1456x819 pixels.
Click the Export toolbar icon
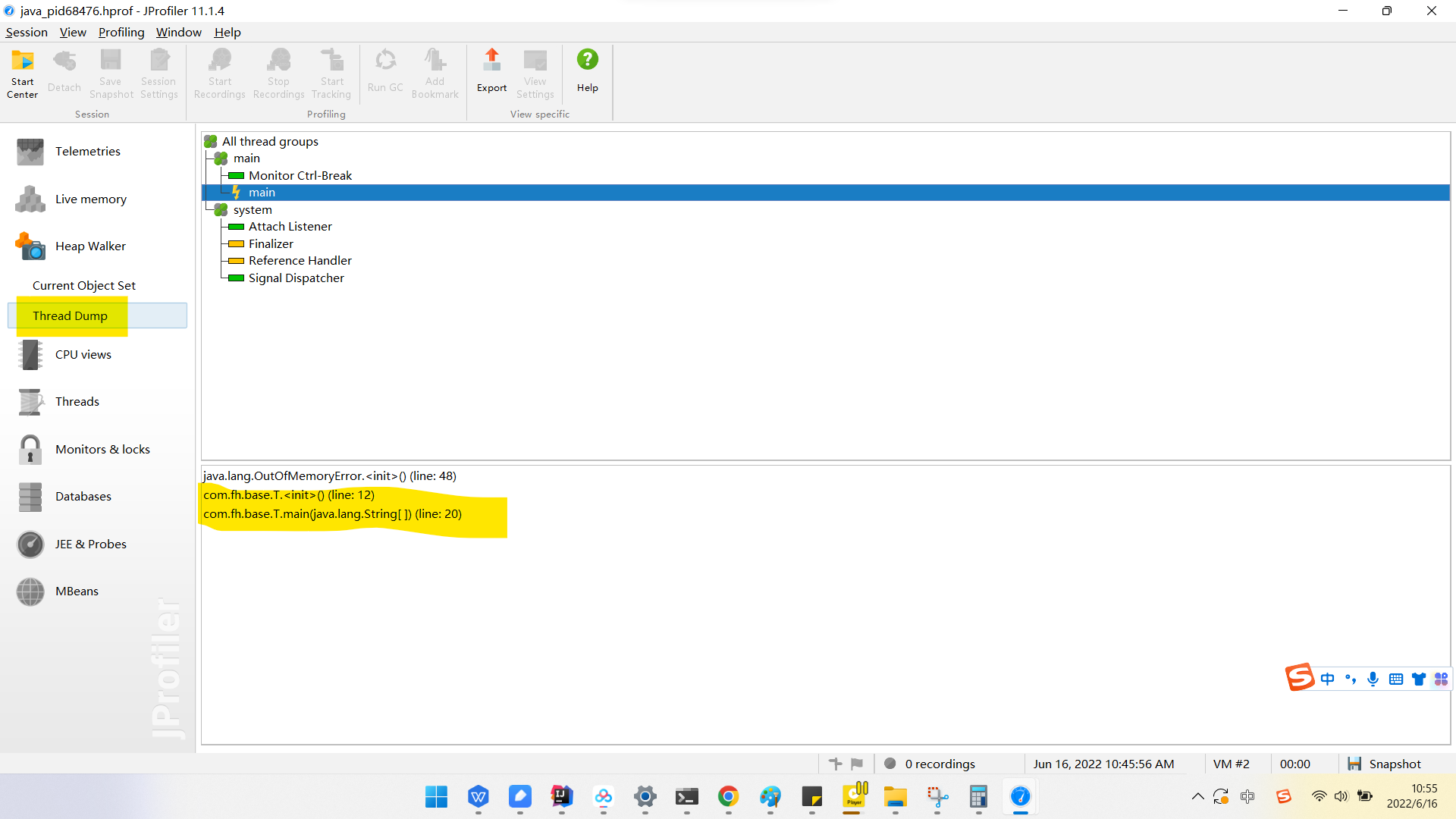point(491,72)
